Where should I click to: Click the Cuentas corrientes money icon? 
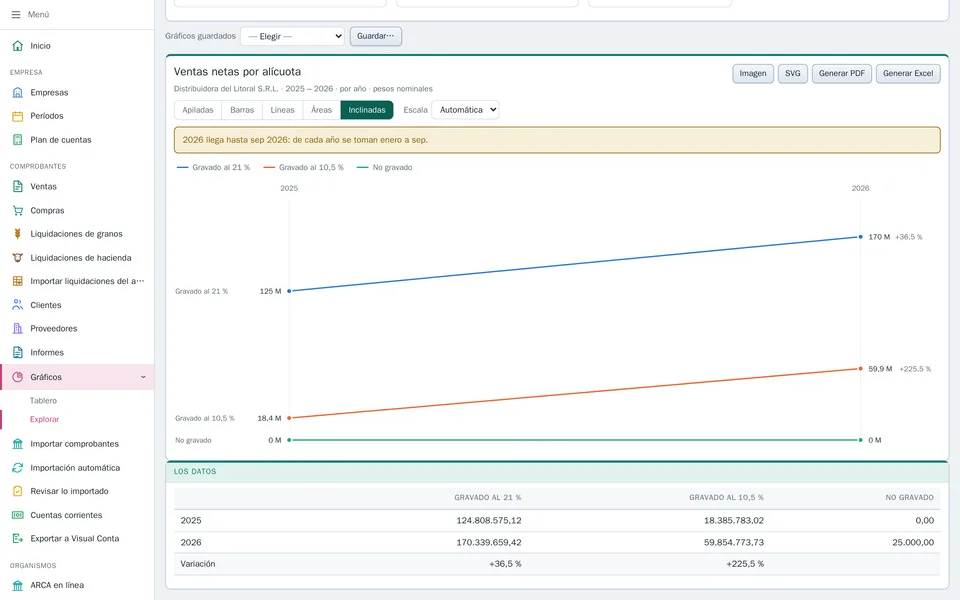point(18,515)
